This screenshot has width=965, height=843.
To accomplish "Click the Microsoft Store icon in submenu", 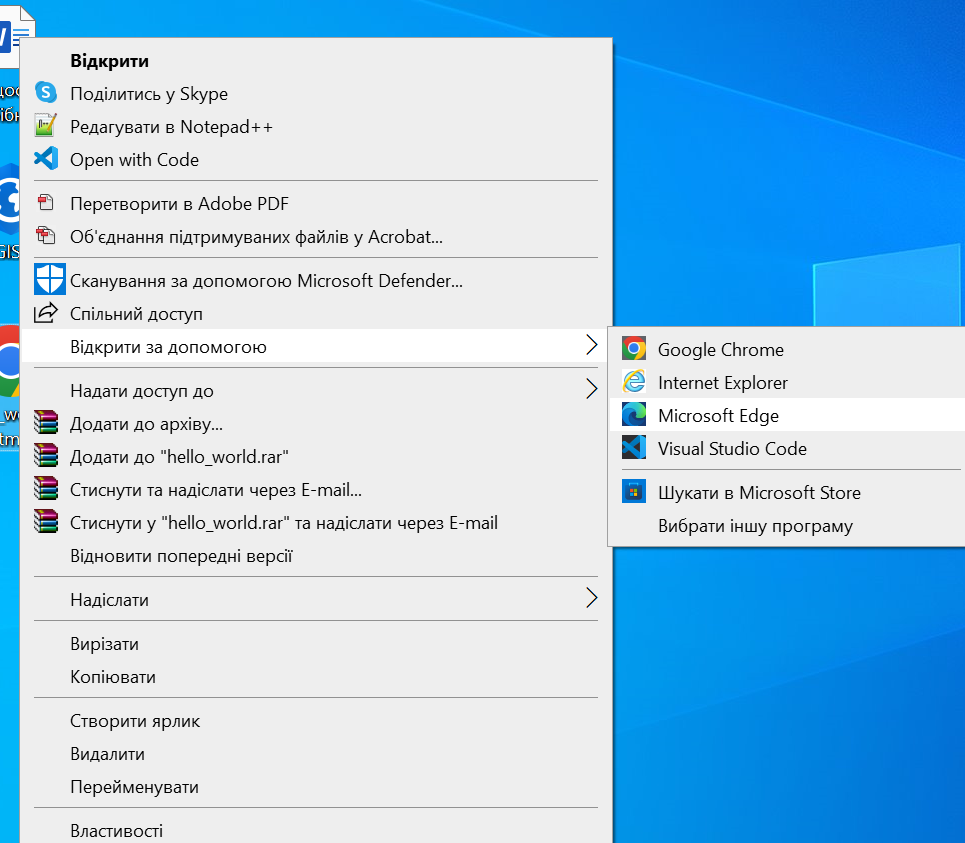I will tap(633, 492).
